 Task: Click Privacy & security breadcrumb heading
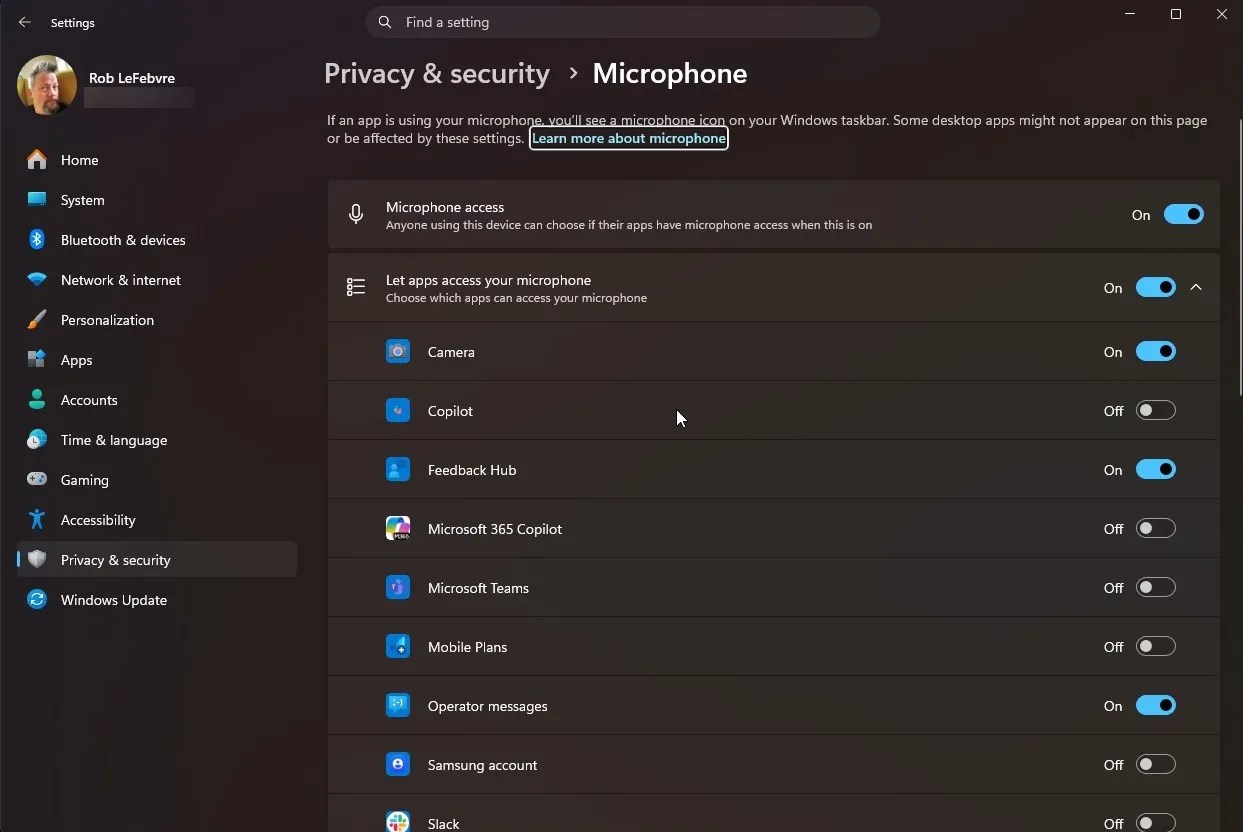coord(437,74)
